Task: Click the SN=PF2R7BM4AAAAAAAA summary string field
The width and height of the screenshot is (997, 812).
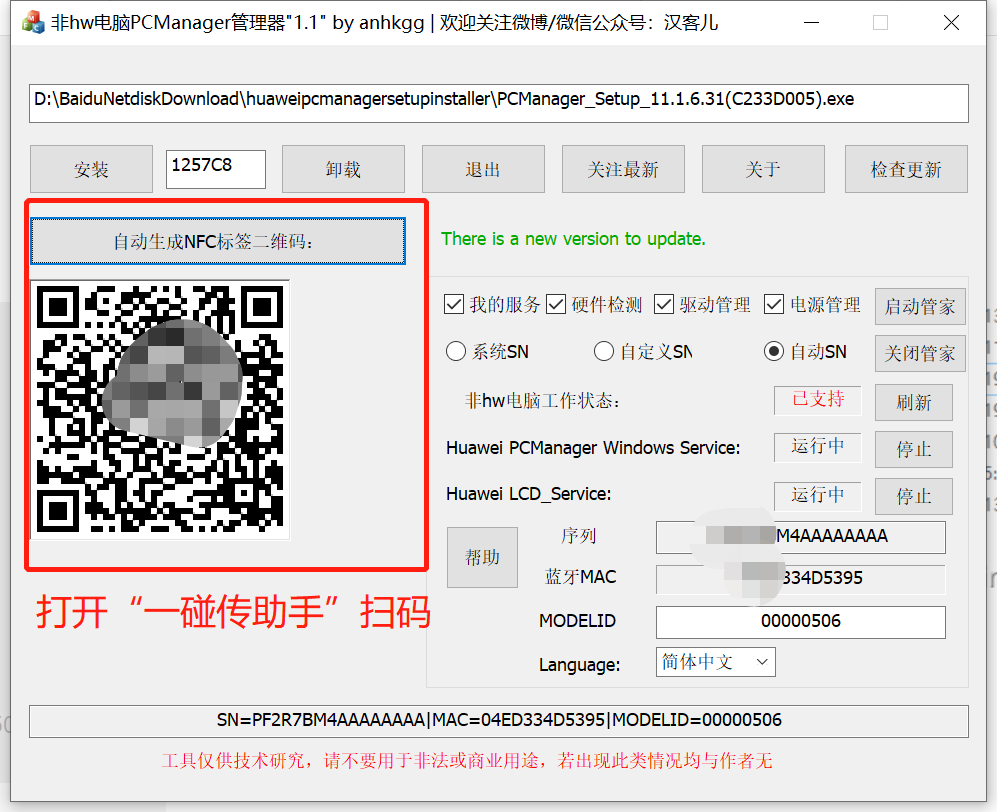Action: [x=498, y=720]
